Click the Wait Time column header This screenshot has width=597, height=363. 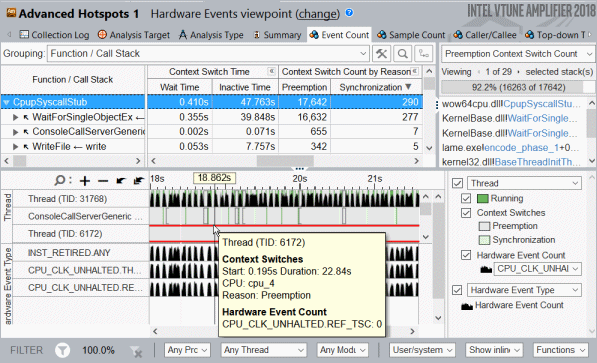tap(180, 87)
